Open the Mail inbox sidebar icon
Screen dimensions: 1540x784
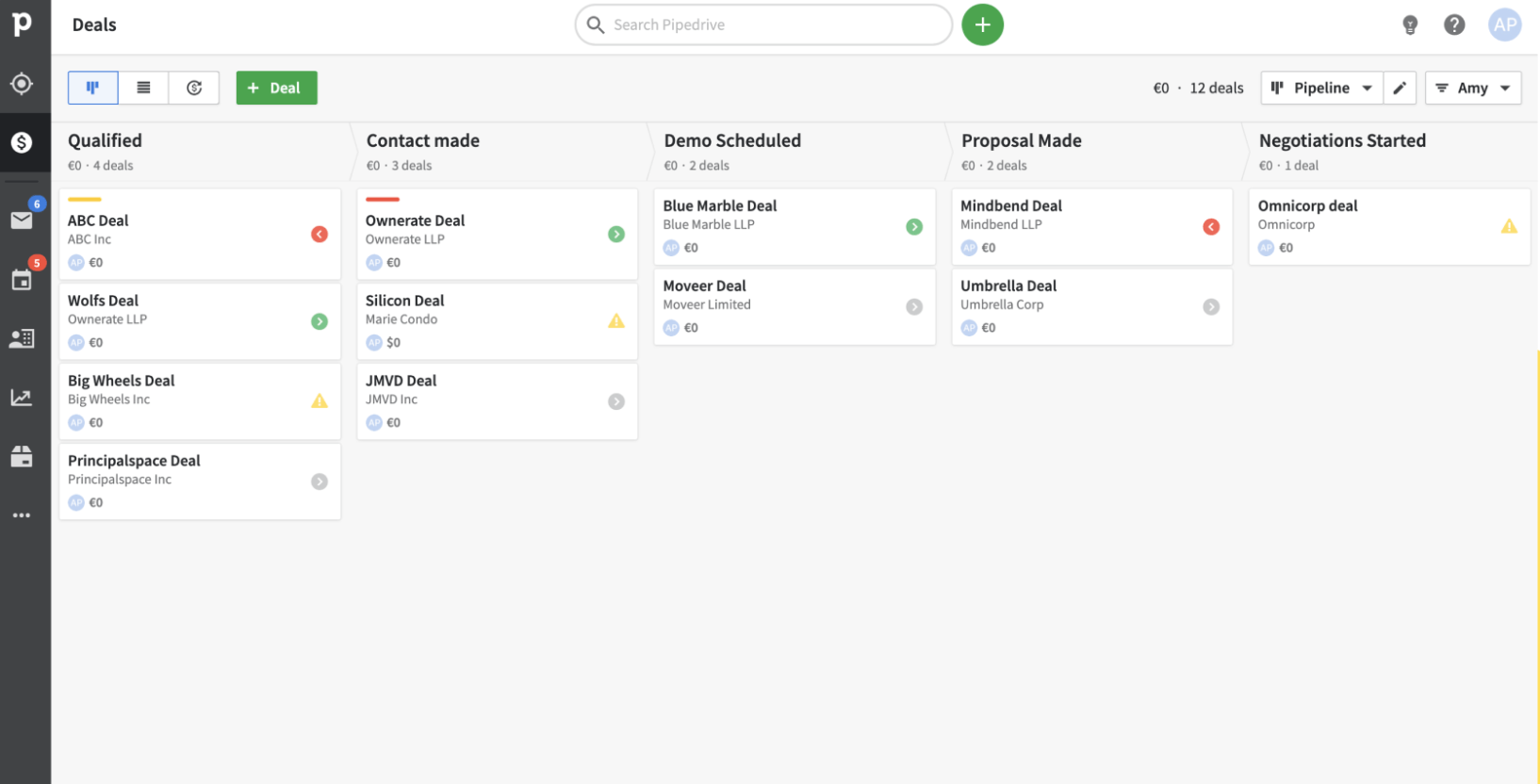(x=22, y=220)
